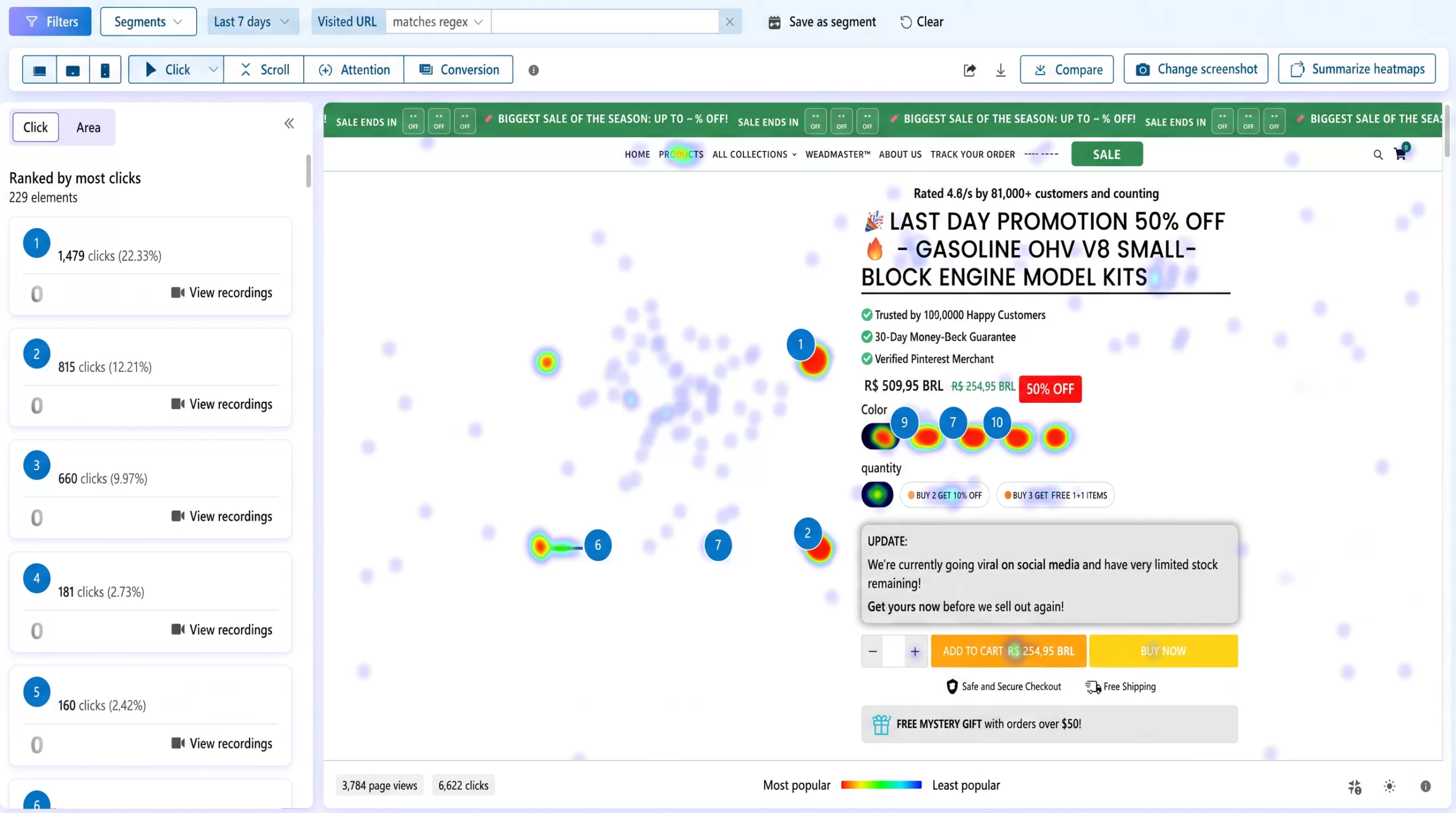Click the heatmap settings sparkle icon
Screen dimensions: 1456x813
coord(1354,787)
